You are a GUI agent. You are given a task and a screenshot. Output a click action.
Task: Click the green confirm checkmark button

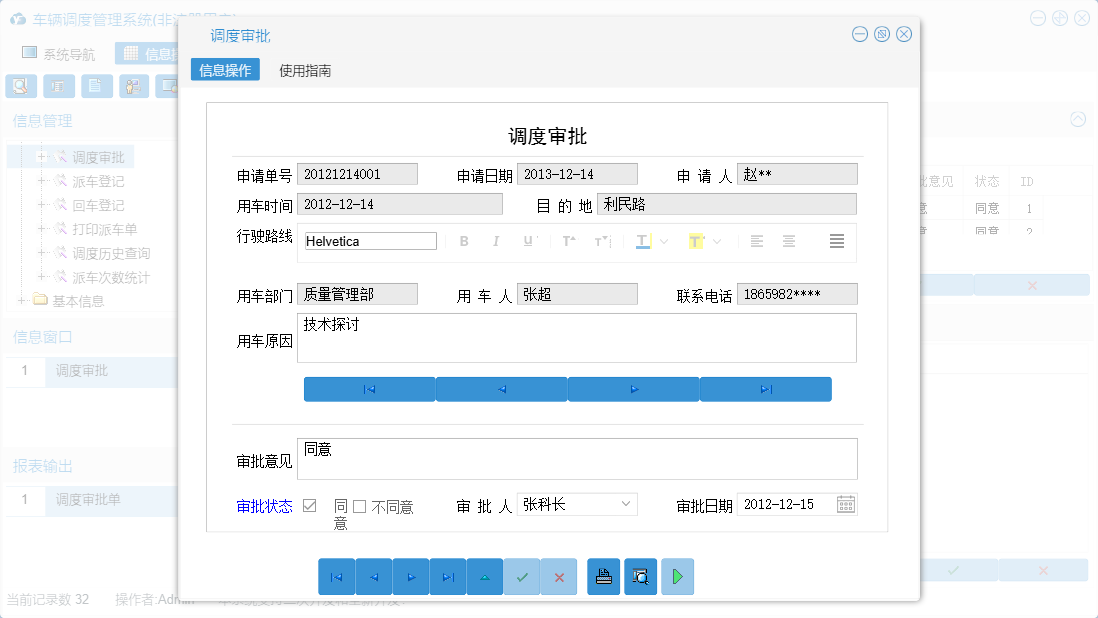click(x=522, y=577)
